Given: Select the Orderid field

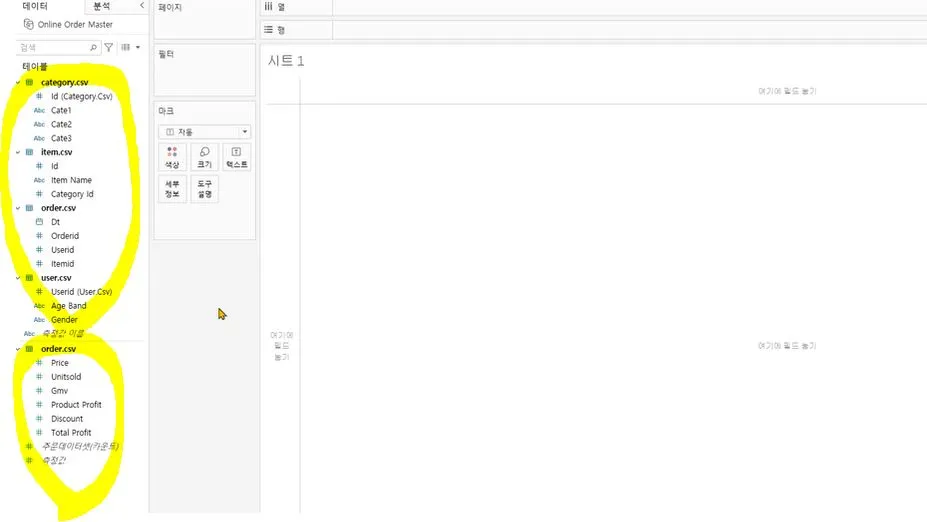Looking at the screenshot, I should coord(64,236).
